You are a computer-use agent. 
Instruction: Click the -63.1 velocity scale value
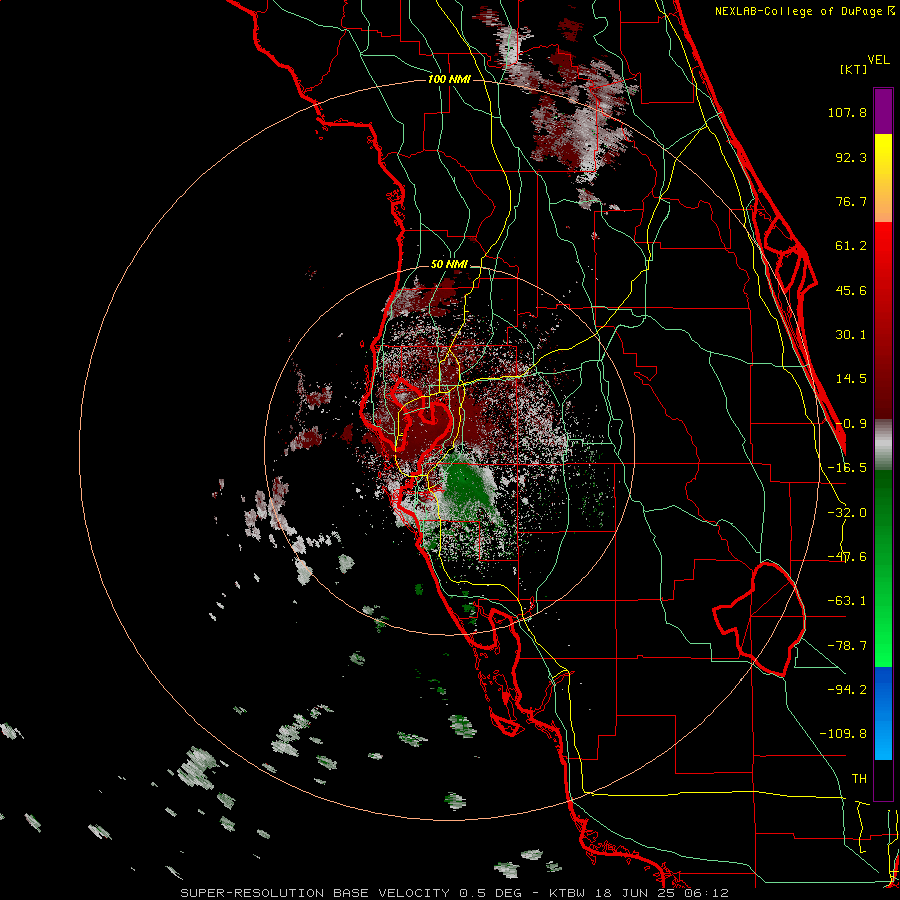point(847,601)
